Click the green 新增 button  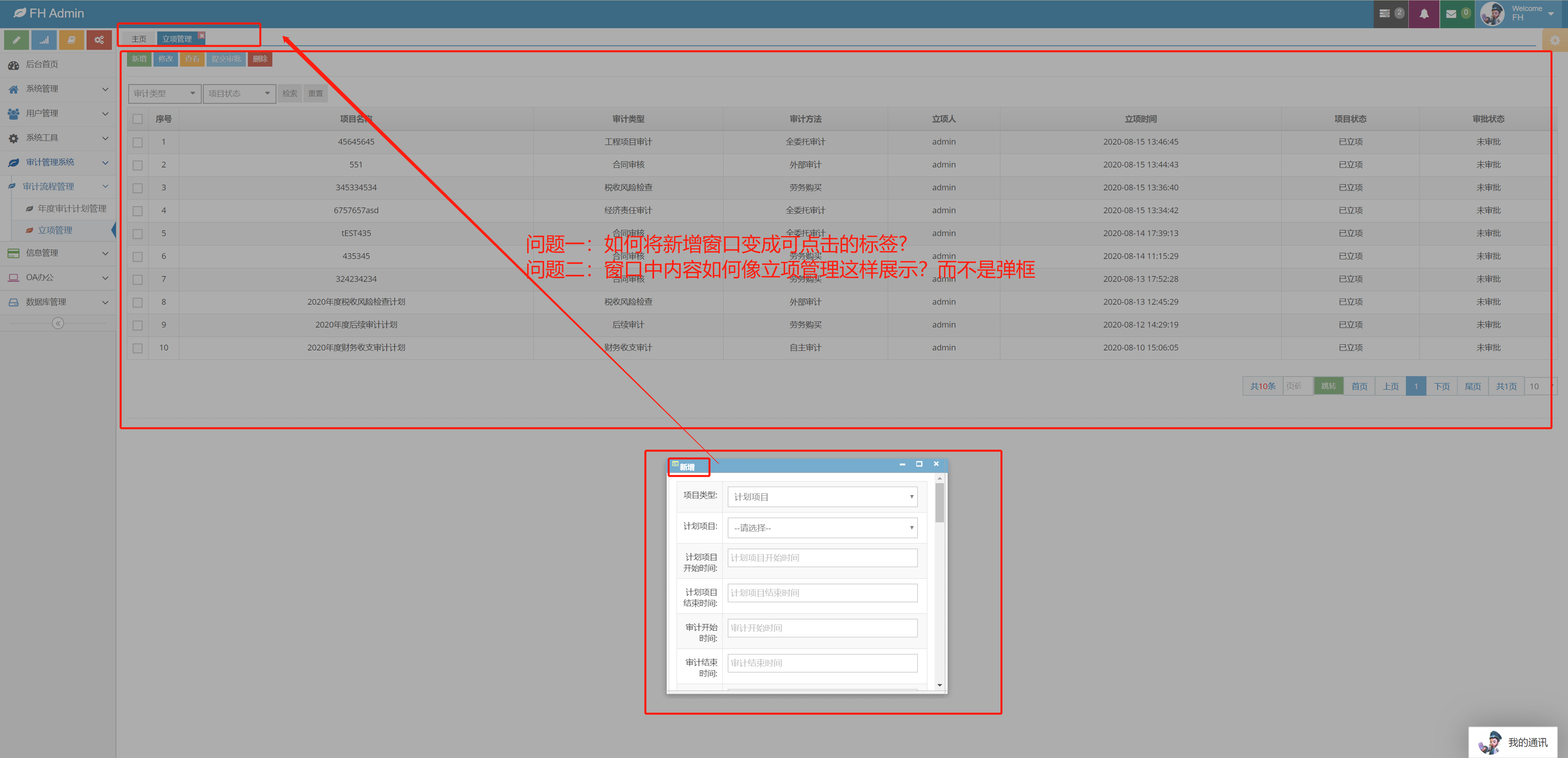[139, 59]
